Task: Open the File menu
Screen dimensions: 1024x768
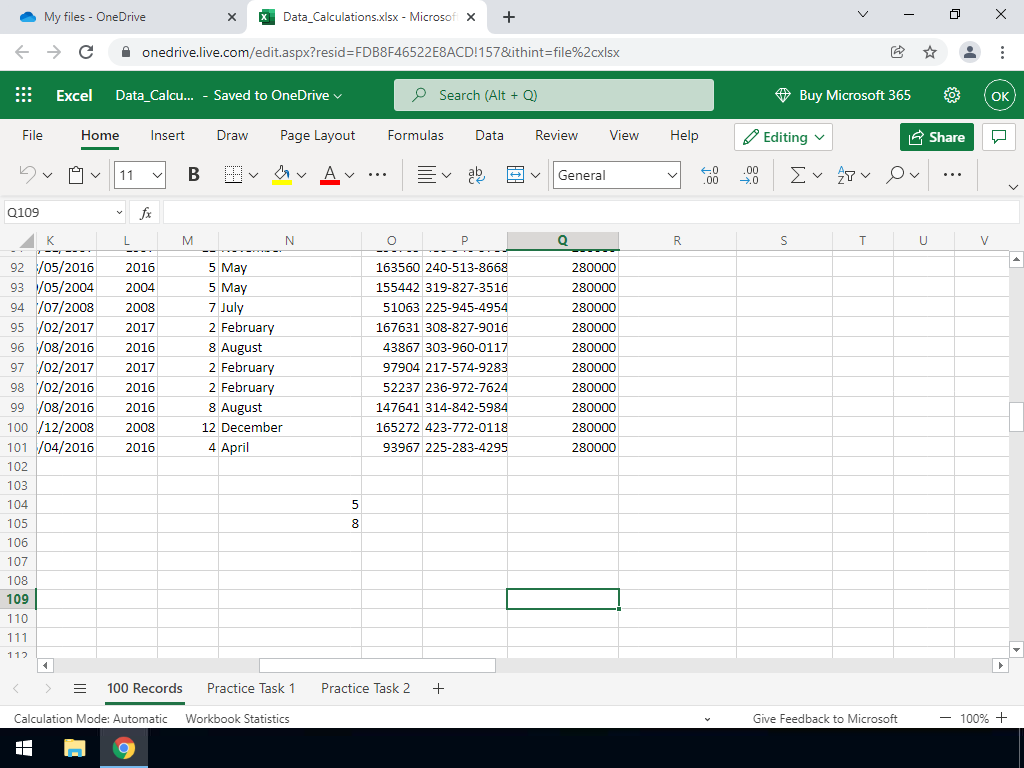Action: pos(32,135)
